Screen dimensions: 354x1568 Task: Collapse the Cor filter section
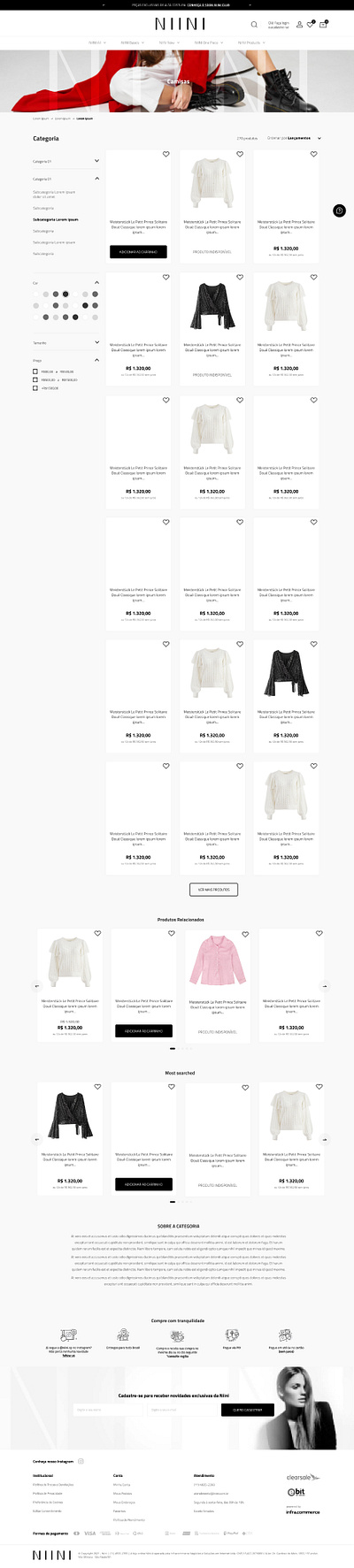96,283
